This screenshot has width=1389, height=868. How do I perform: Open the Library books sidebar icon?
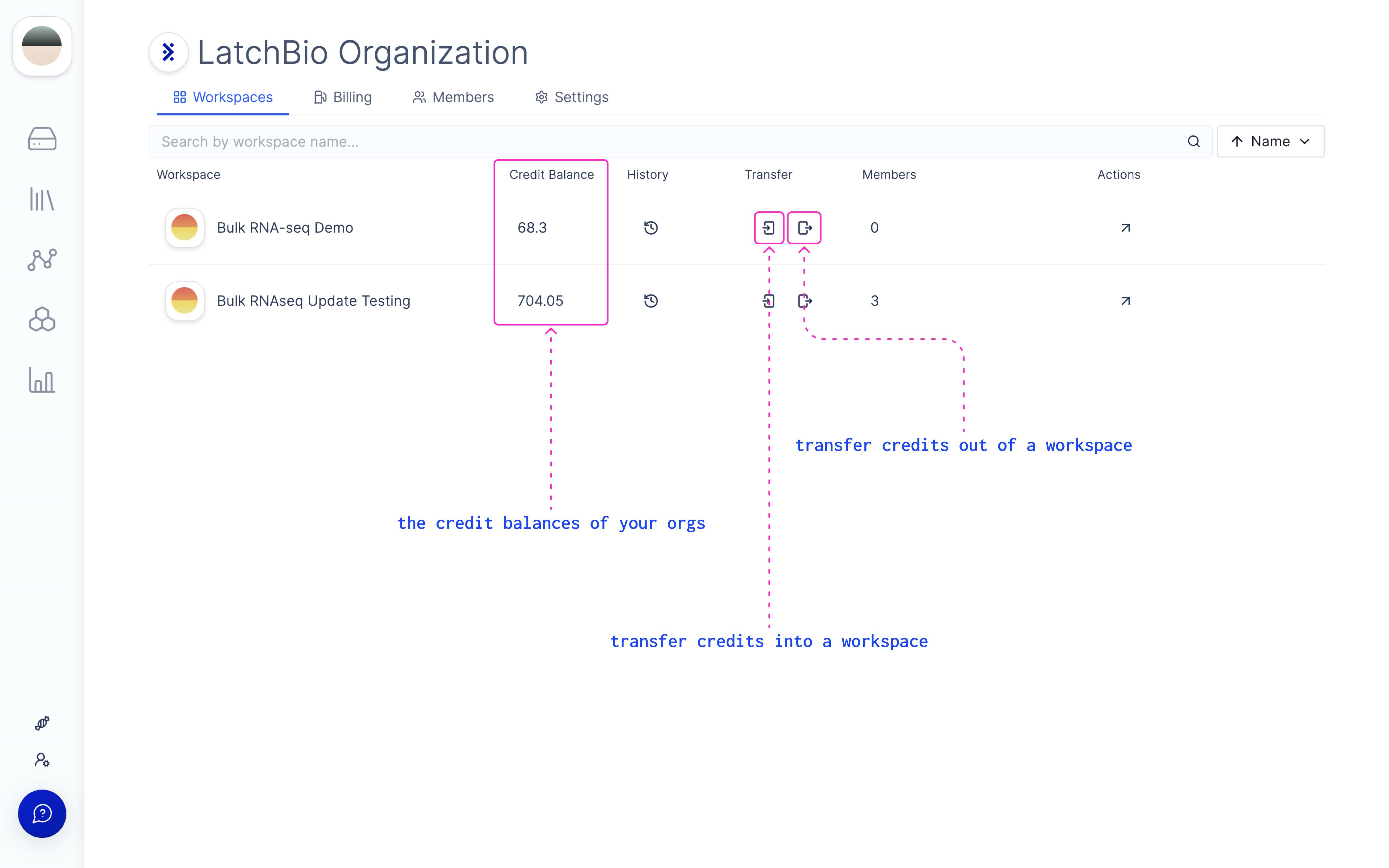[x=42, y=199]
